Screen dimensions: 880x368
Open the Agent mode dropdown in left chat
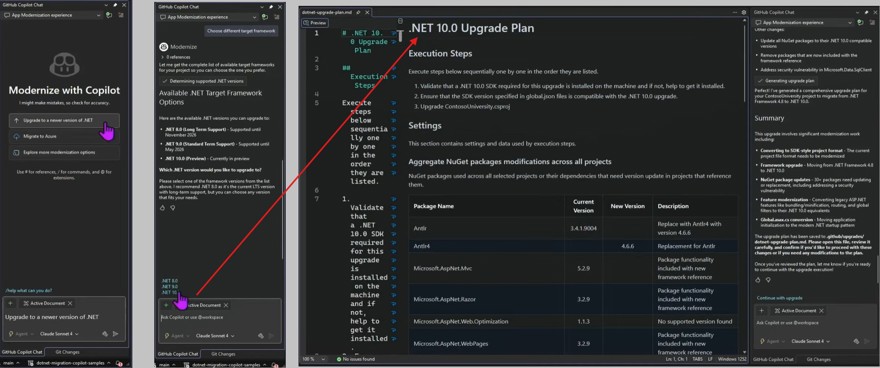coord(22,333)
